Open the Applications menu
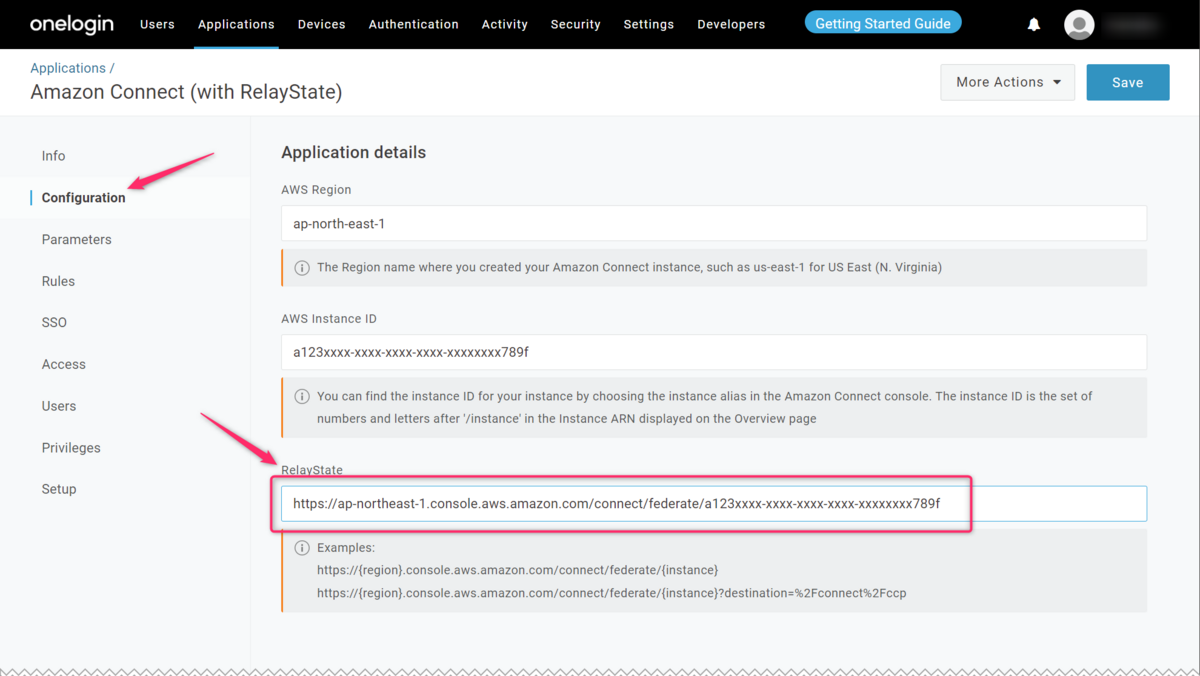 pos(236,24)
